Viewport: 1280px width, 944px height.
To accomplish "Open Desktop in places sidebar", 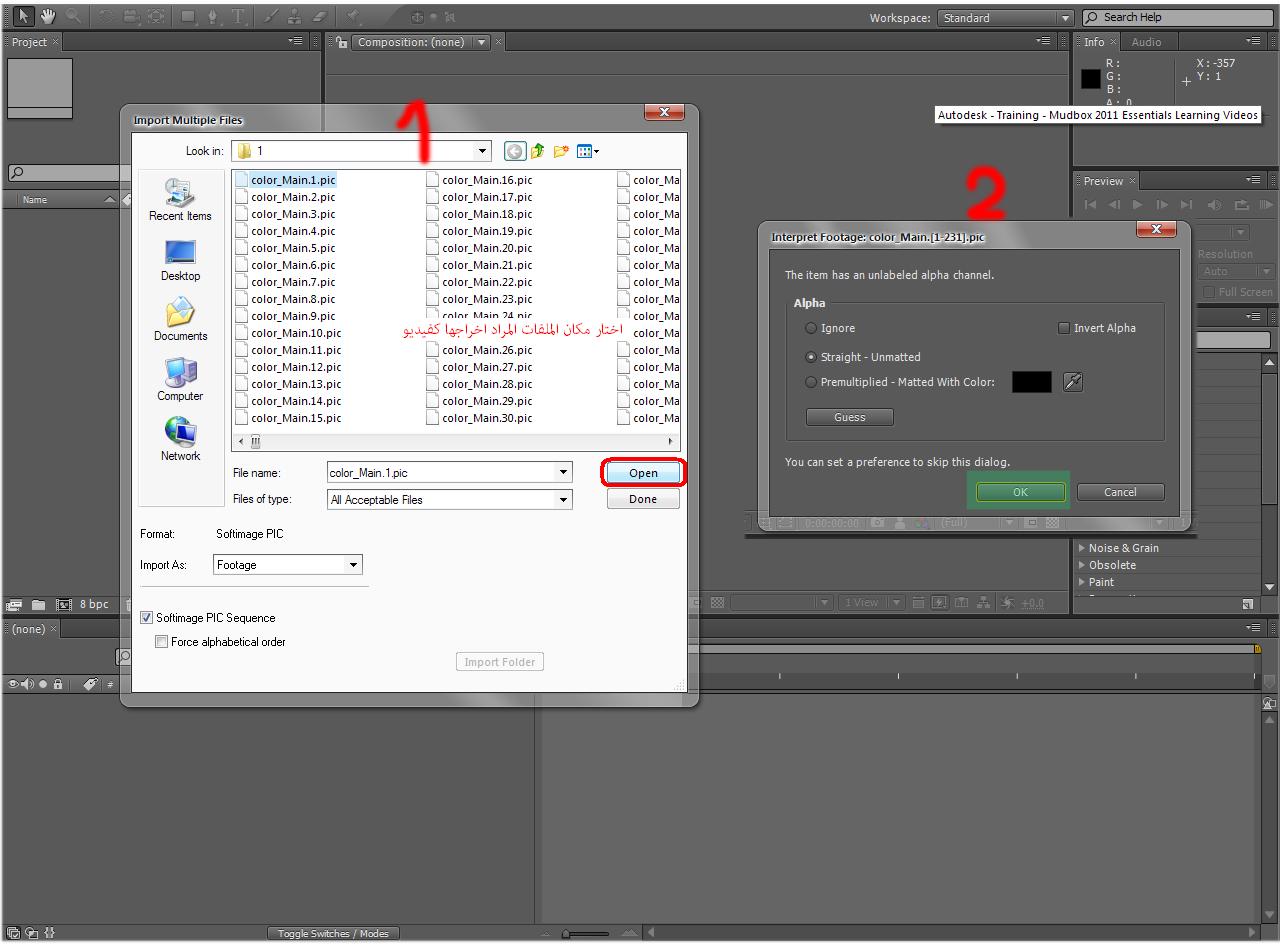I will [x=180, y=260].
